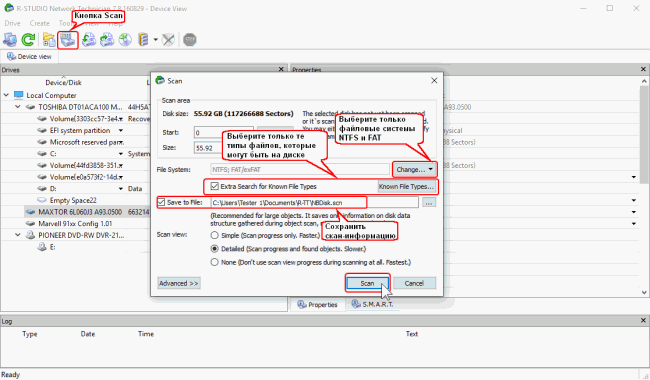Click the Type column header in Log

tap(30, 334)
